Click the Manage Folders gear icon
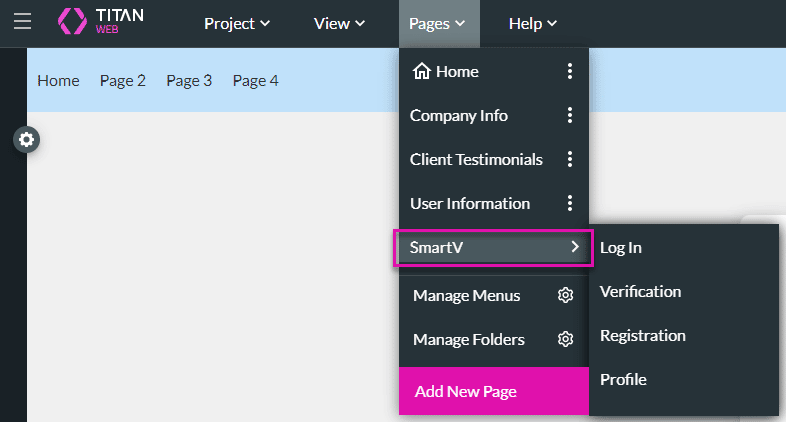Viewport: 786px width, 422px height. click(x=565, y=339)
